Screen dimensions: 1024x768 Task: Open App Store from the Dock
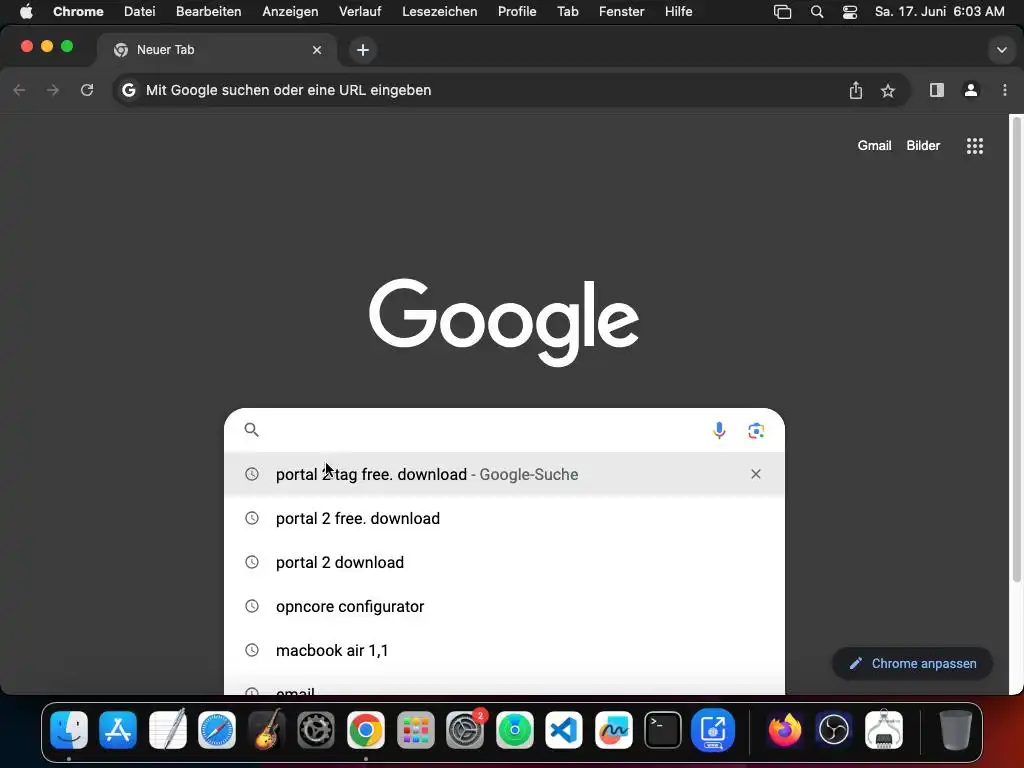tap(118, 729)
